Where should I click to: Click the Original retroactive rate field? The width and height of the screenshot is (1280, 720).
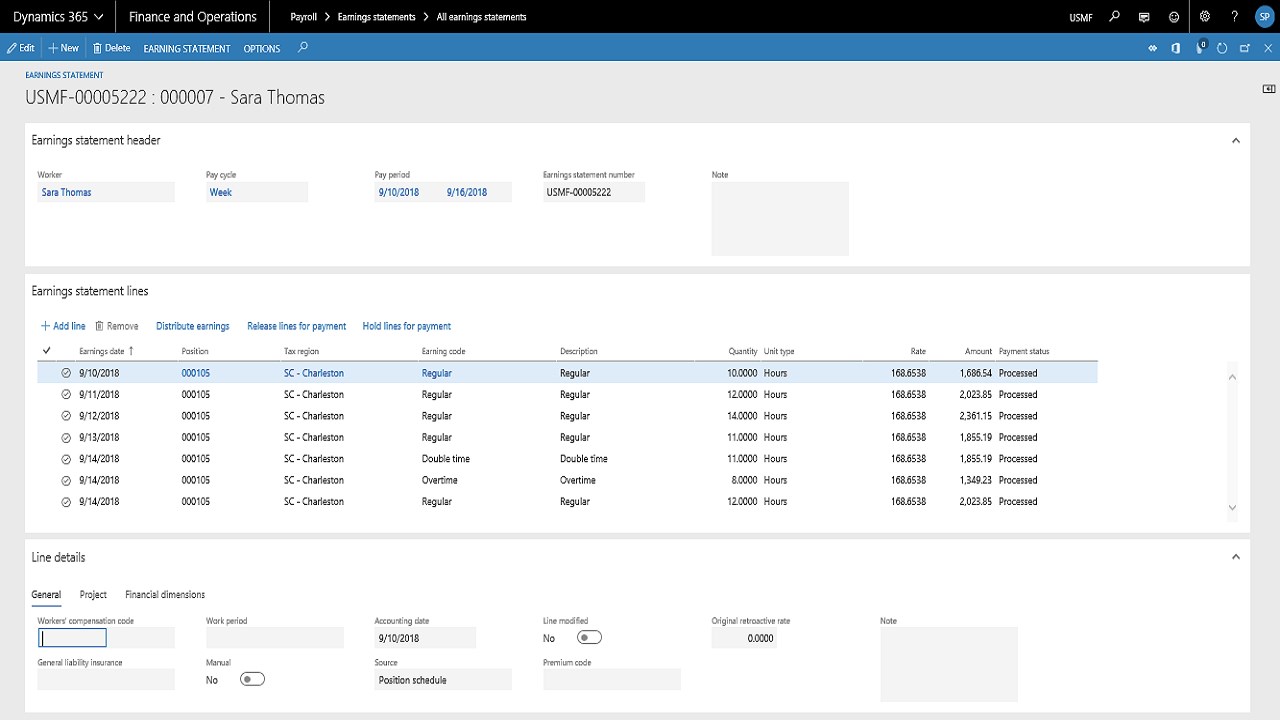coord(744,638)
